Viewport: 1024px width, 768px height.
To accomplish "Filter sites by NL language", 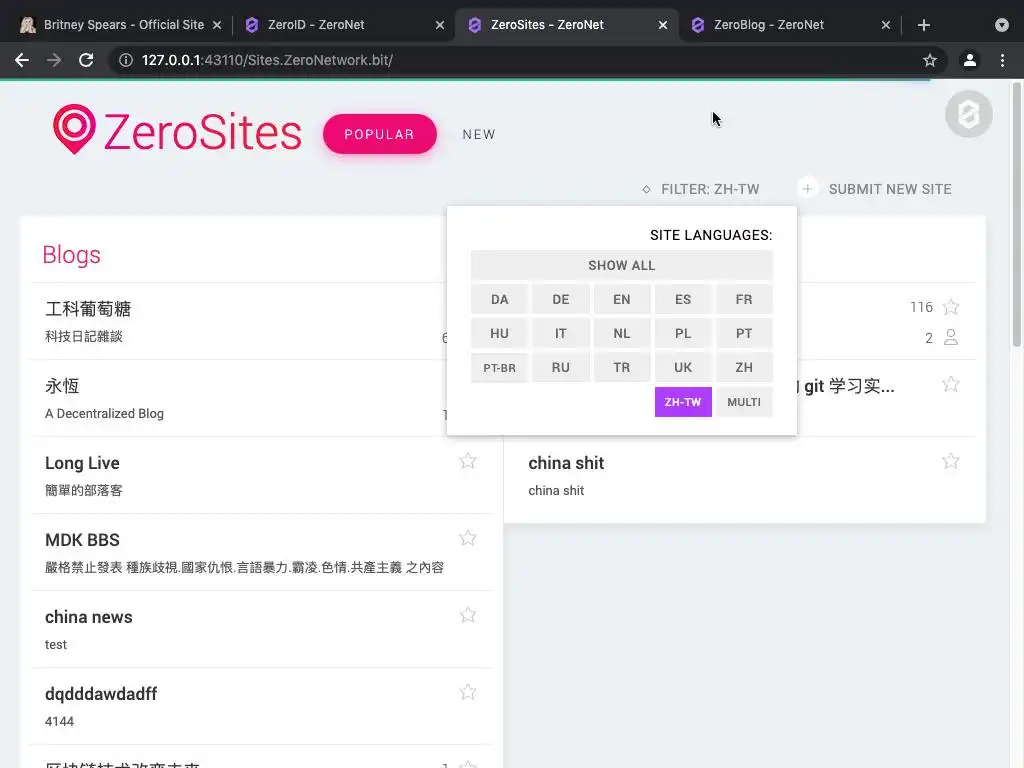I will point(622,333).
